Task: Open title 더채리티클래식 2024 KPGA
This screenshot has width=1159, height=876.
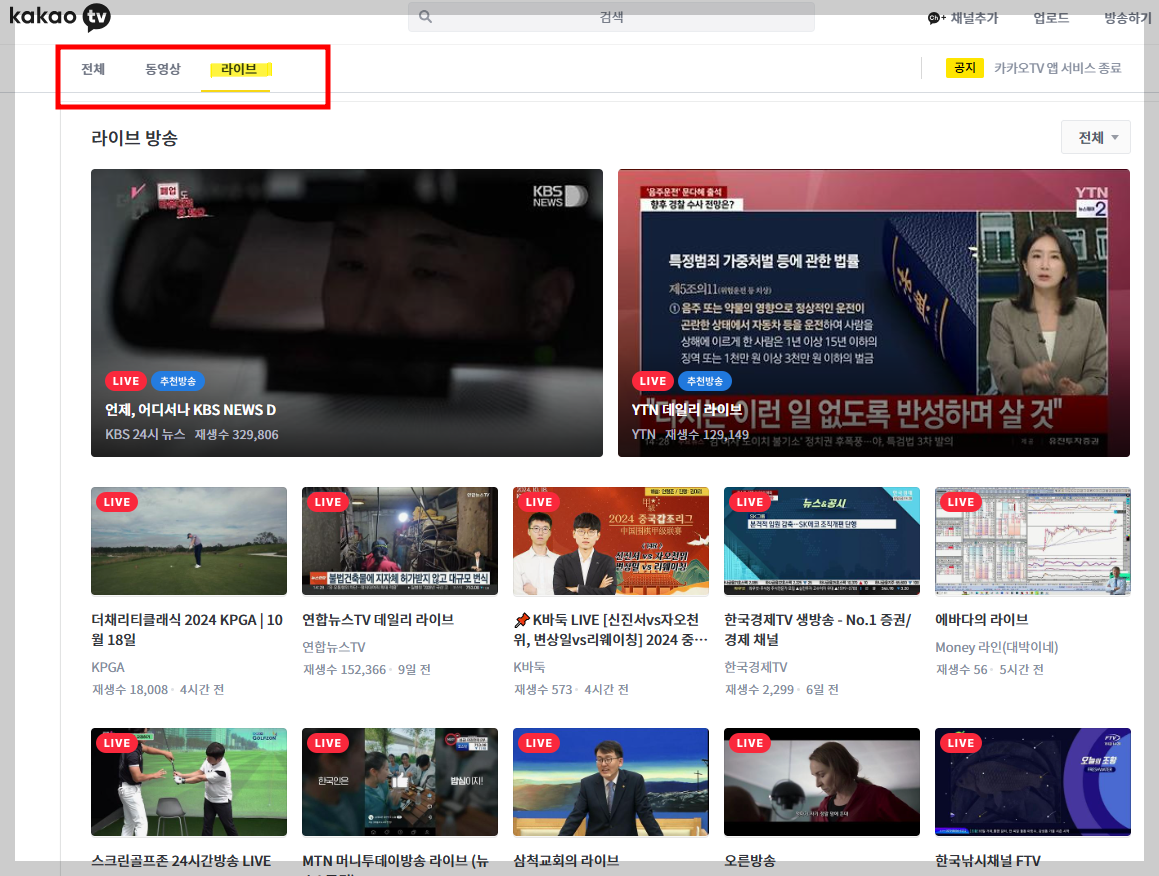Action: [x=187, y=630]
